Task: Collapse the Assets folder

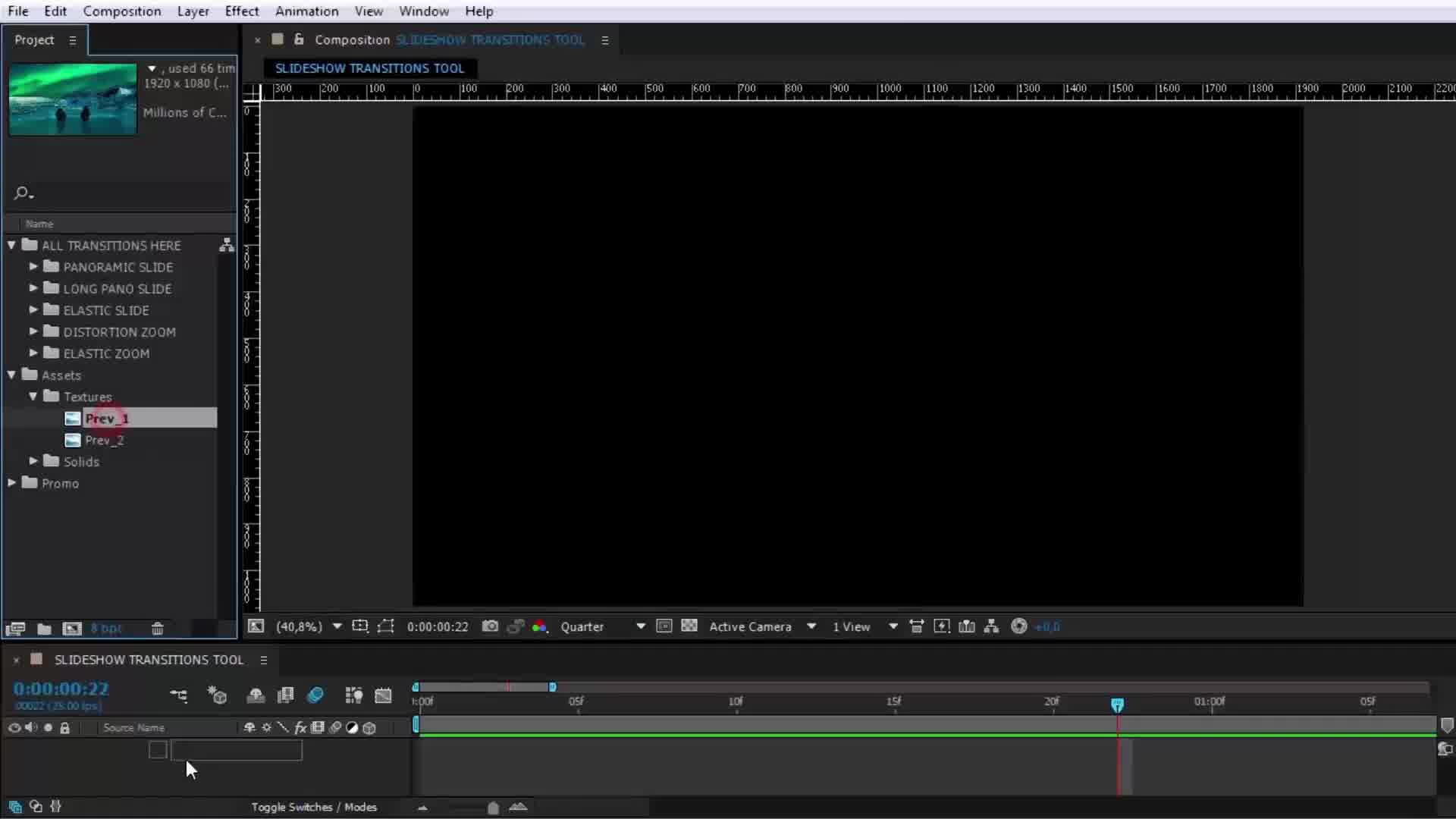Action: pos(11,375)
